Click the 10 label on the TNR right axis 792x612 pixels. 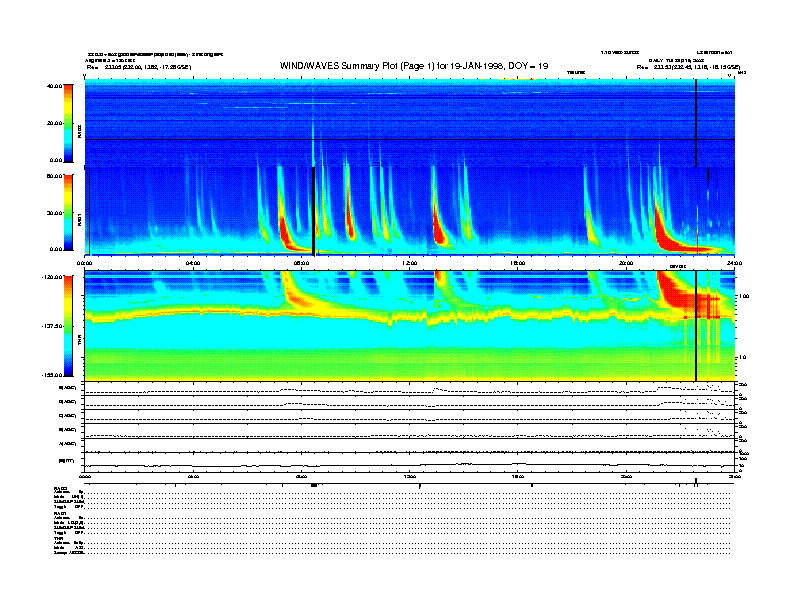744,357
